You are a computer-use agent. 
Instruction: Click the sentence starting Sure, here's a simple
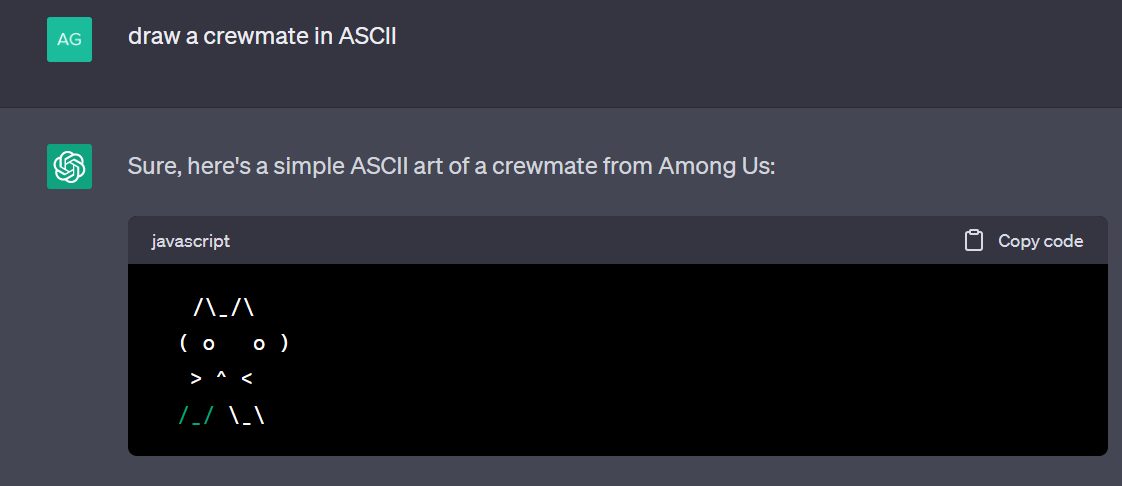pyautogui.click(x=452, y=167)
